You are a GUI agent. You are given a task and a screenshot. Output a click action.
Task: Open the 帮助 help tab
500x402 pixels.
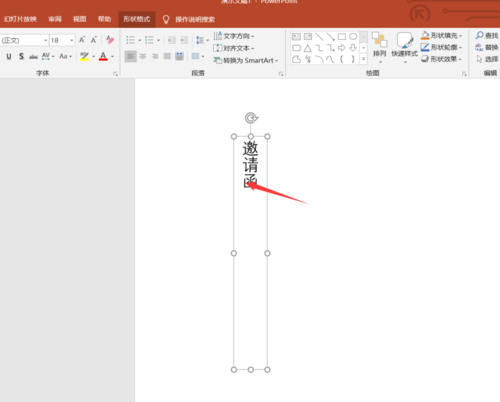[x=104, y=19]
